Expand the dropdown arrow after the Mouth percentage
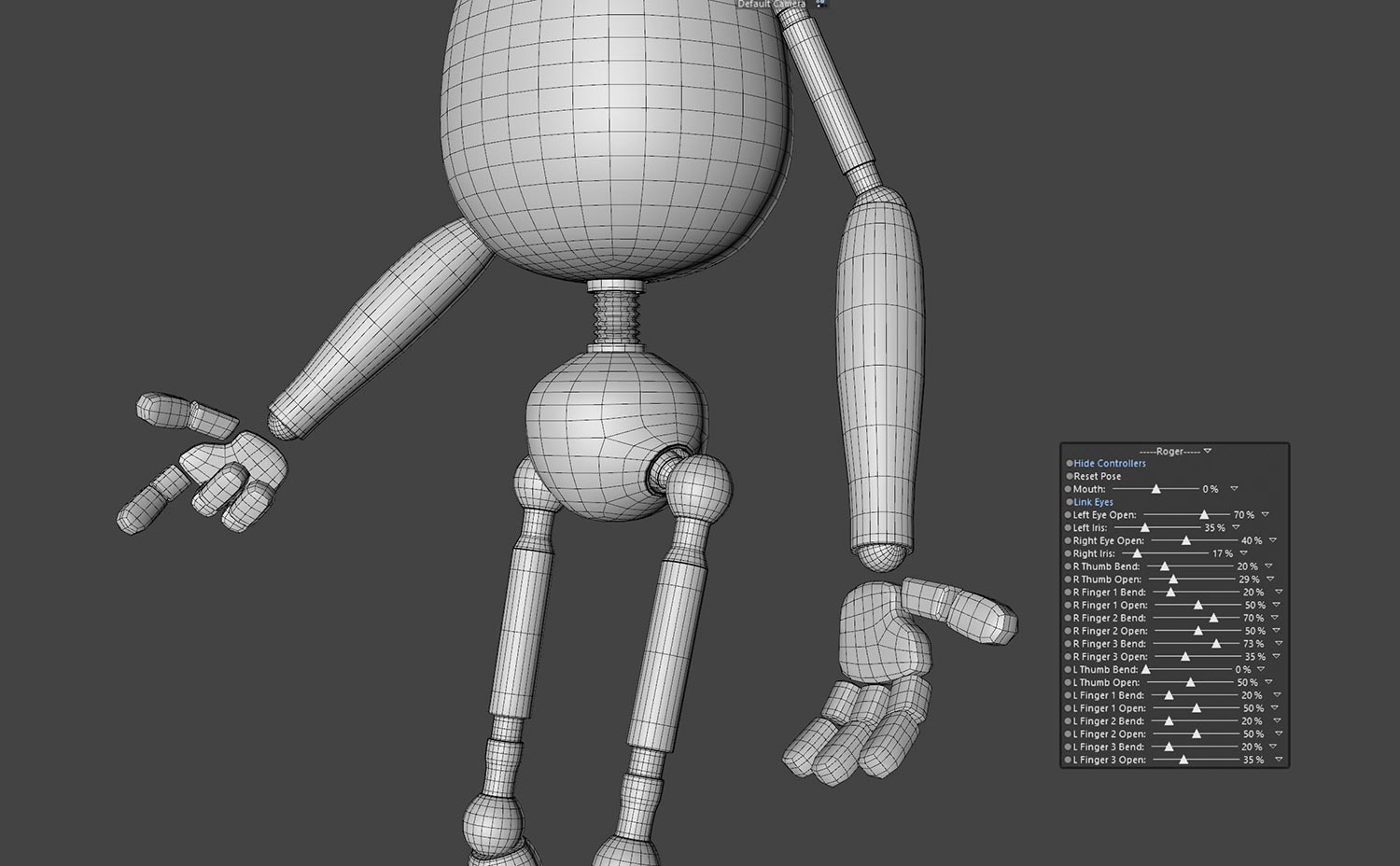Viewport: 1400px width, 866px height. coord(1234,489)
